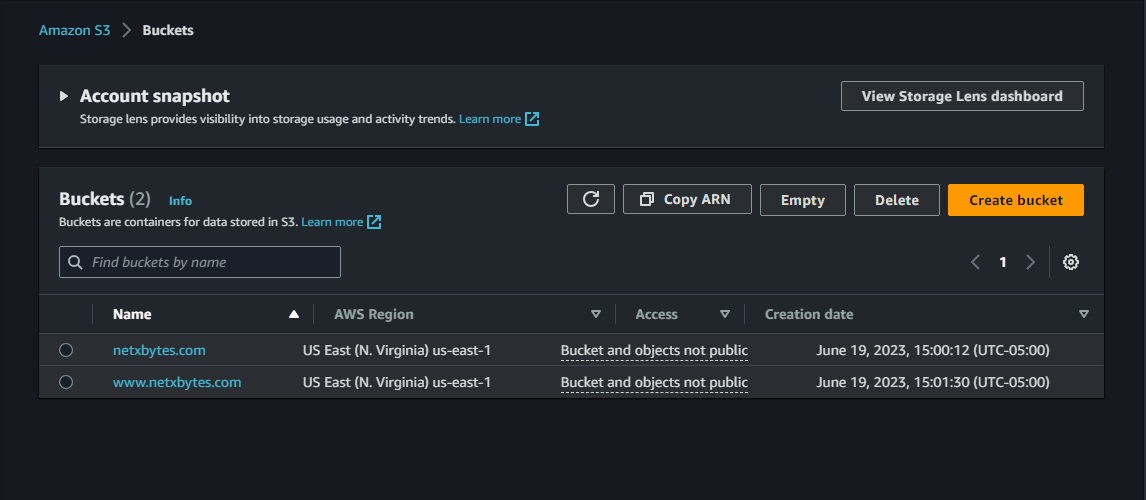Open View Storage Lens dashboard
The height and width of the screenshot is (500, 1146).
[x=962, y=96]
